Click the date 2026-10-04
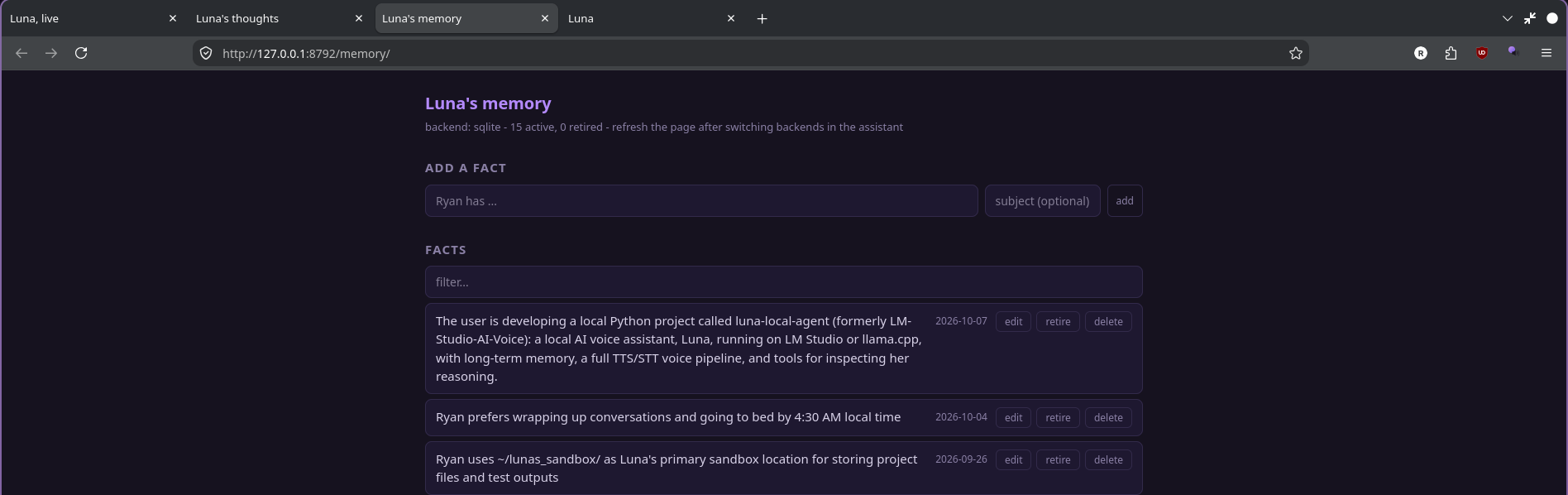1568x495 pixels. pos(961,417)
